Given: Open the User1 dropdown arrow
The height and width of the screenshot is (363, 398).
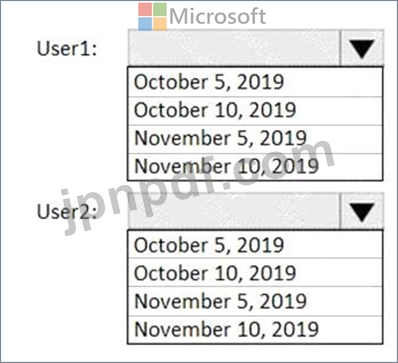Looking at the screenshot, I should click(362, 49).
